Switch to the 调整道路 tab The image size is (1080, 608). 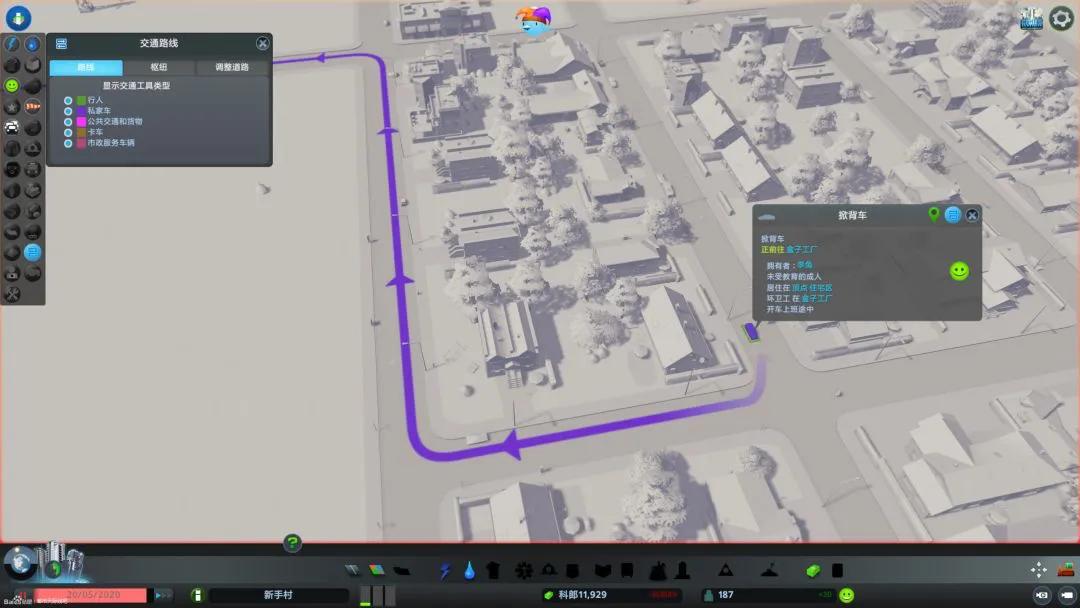(x=232, y=67)
